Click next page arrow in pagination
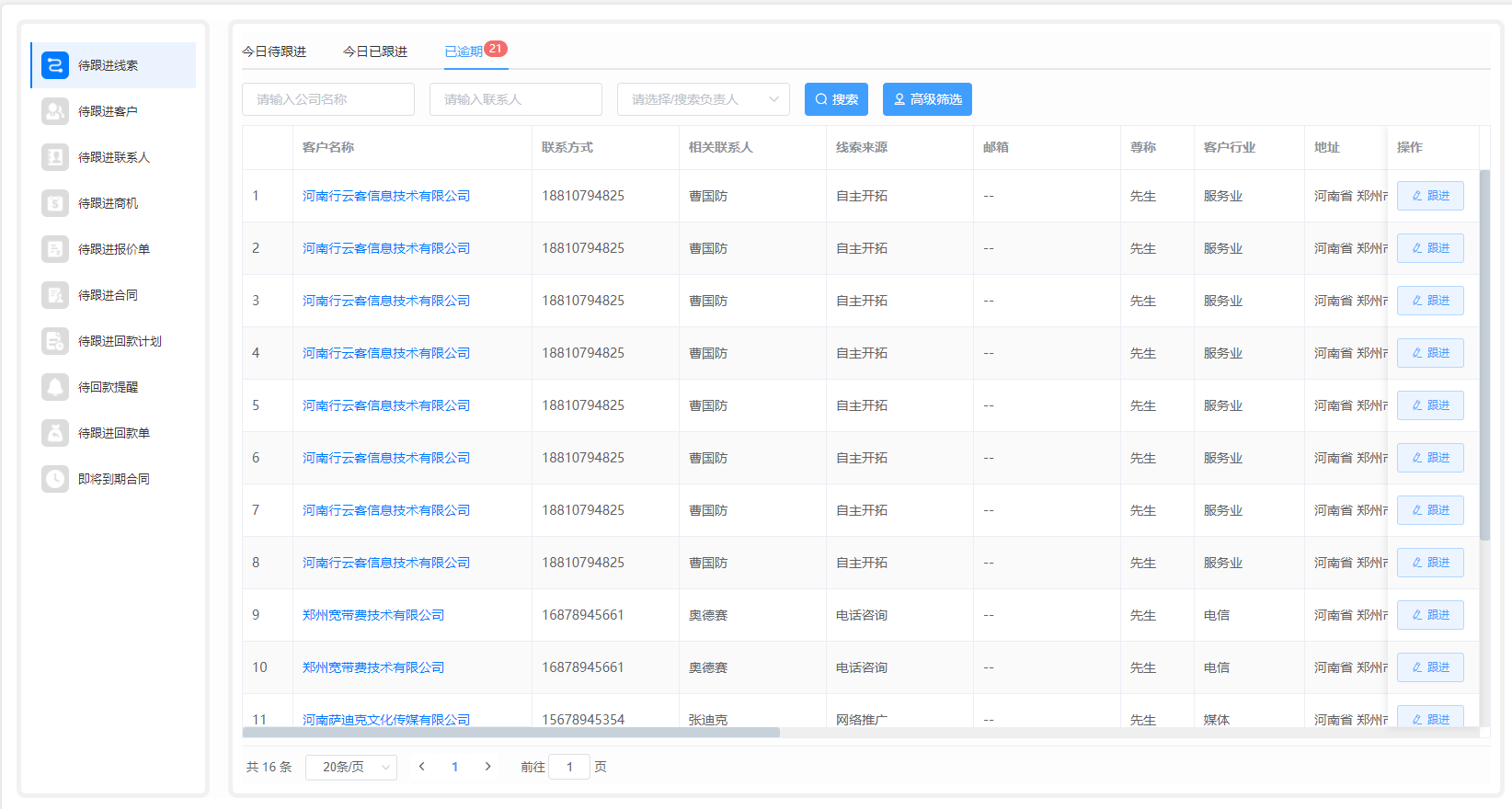1512x809 pixels. point(487,767)
